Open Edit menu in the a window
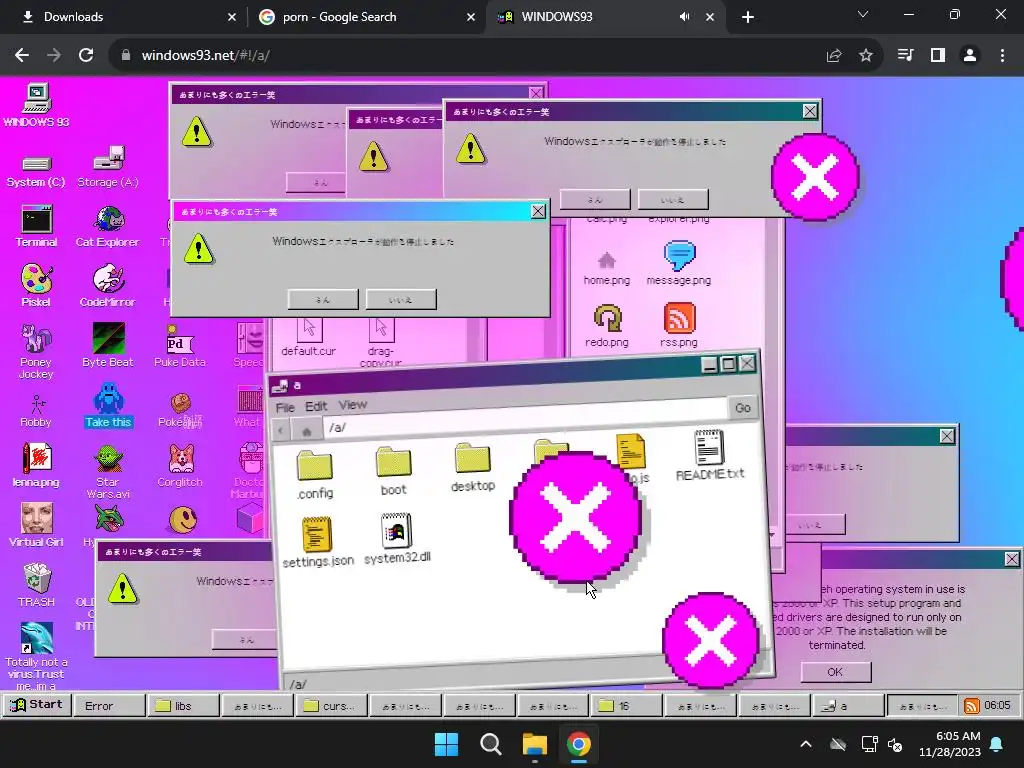 click(x=316, y=406)
